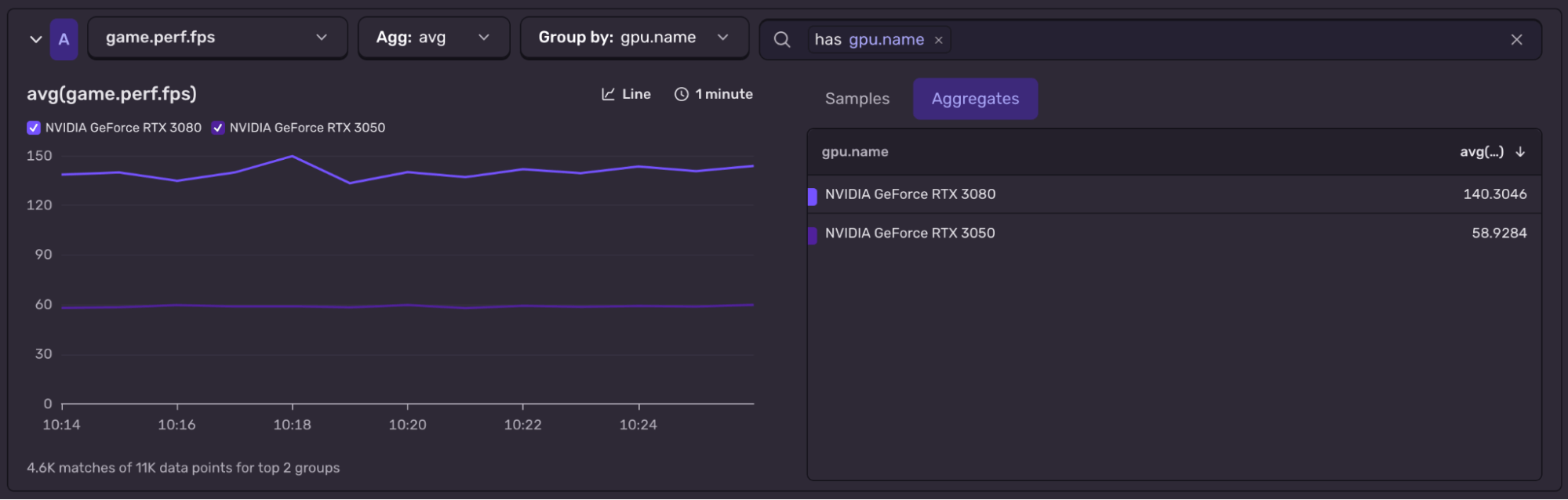This screenshot has width=1568, height=500.
Task: Click the avg(game.perf.fps) chart title
Action: 111,94
